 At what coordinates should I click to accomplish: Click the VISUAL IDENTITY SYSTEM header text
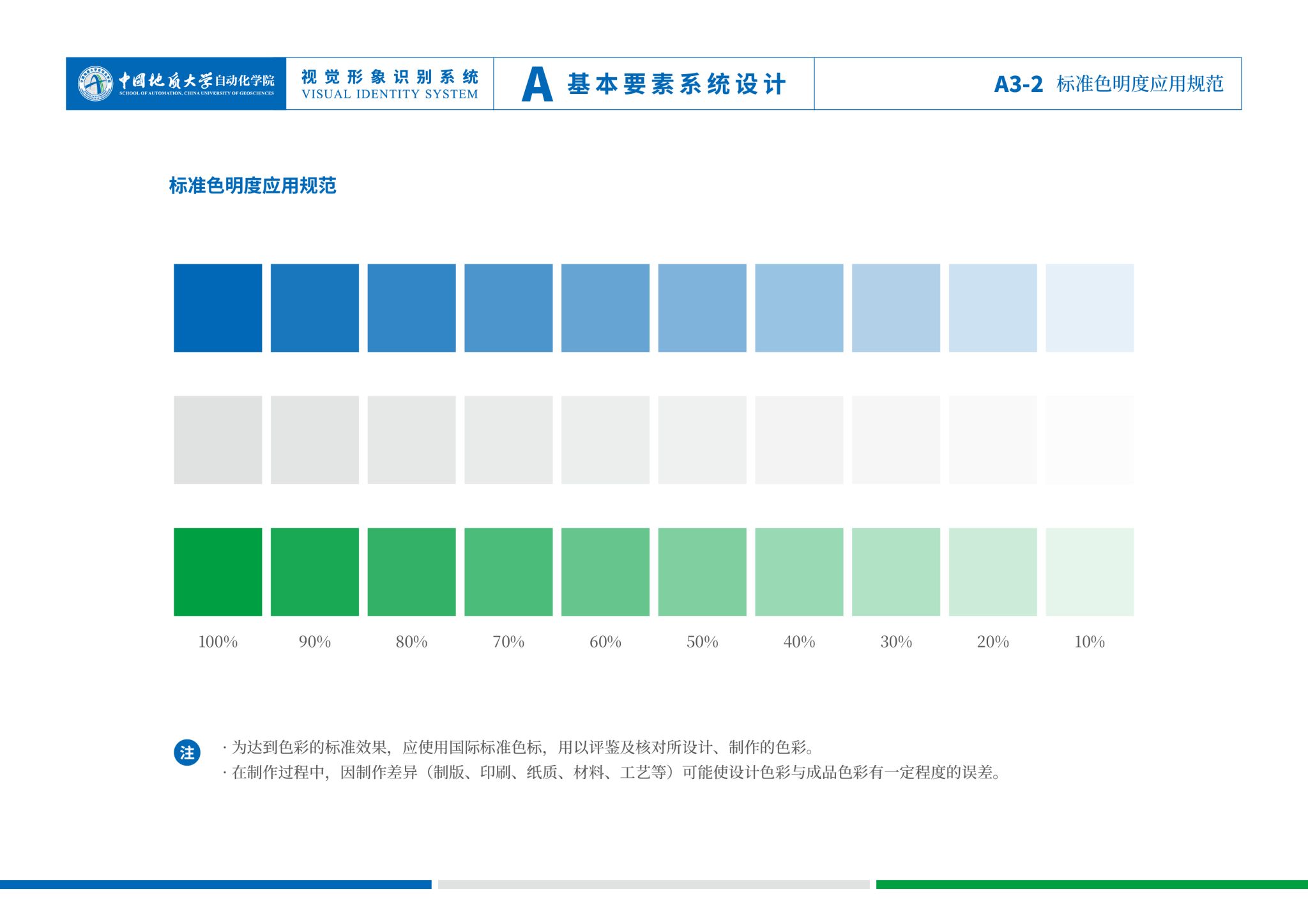[x=390, y=95]
